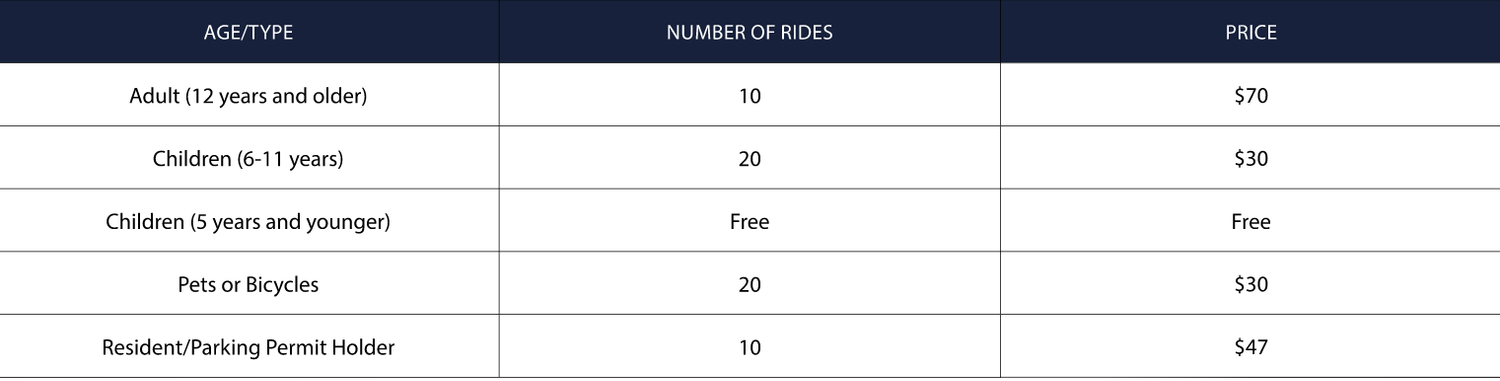
Task: Click the $70 adult price
Action: click(x=1251, y=97)
